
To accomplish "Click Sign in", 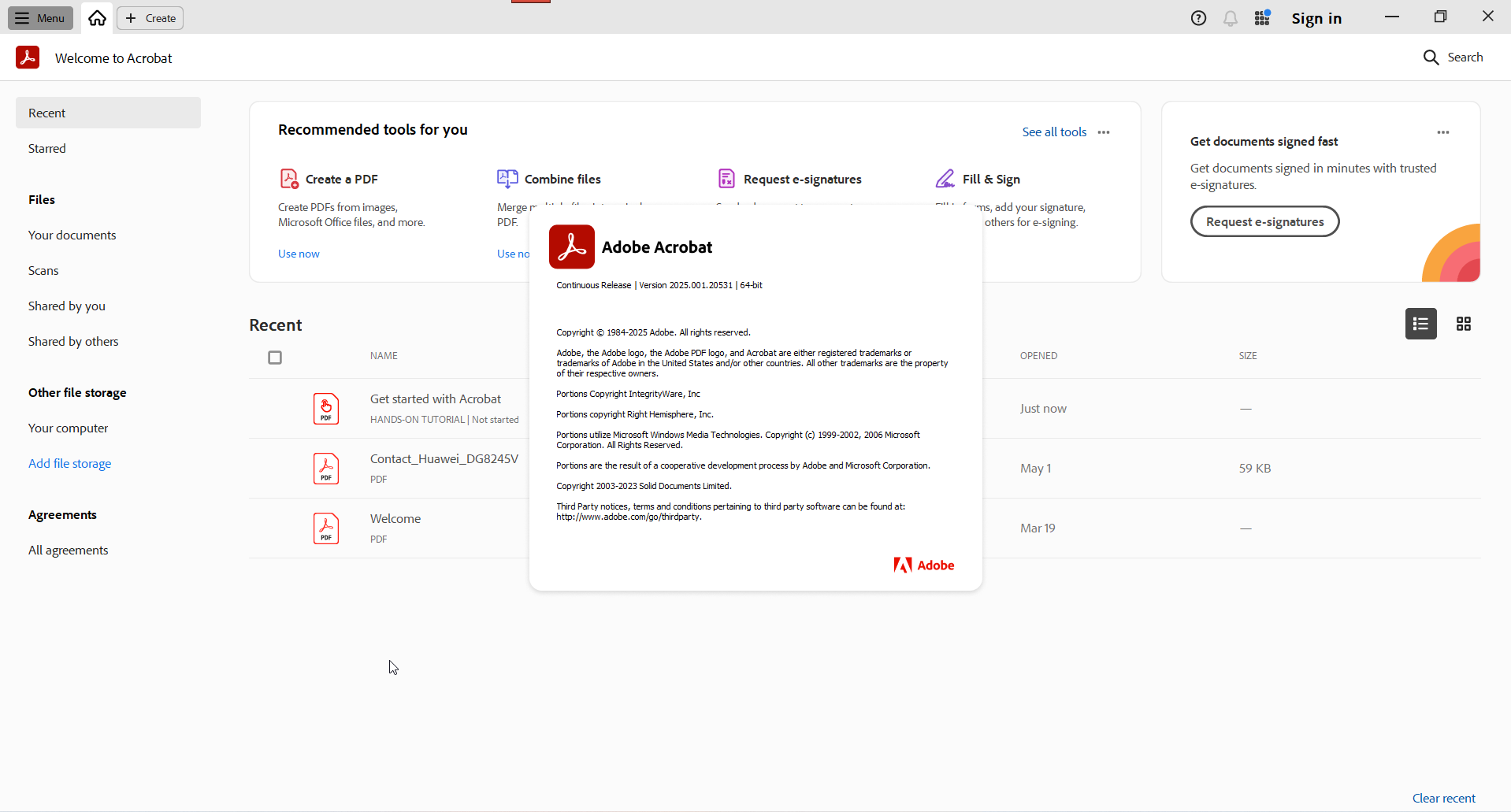I will (1316, 18).
